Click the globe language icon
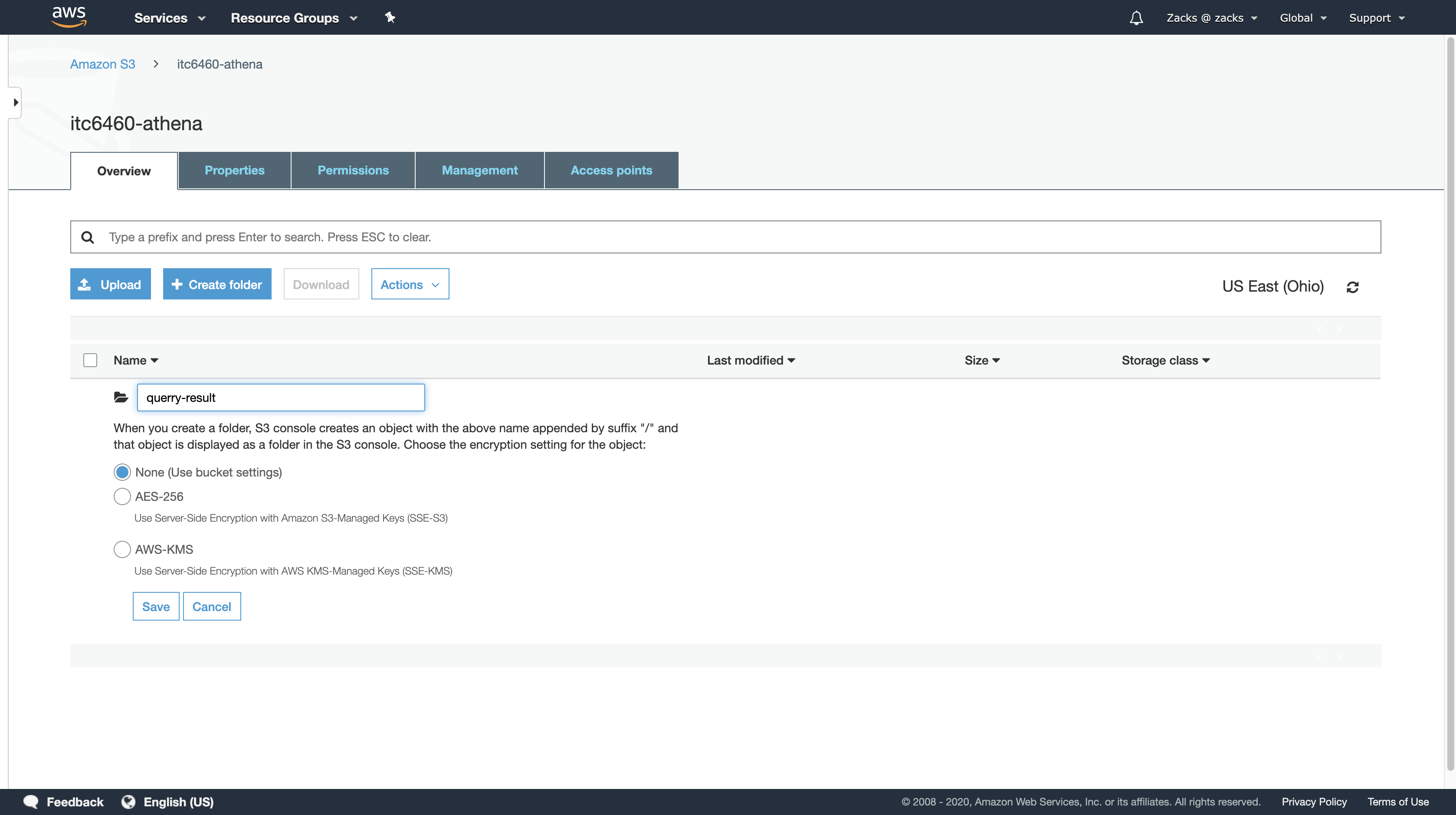This screenshot has width=1456, height=815. [128, 802]
